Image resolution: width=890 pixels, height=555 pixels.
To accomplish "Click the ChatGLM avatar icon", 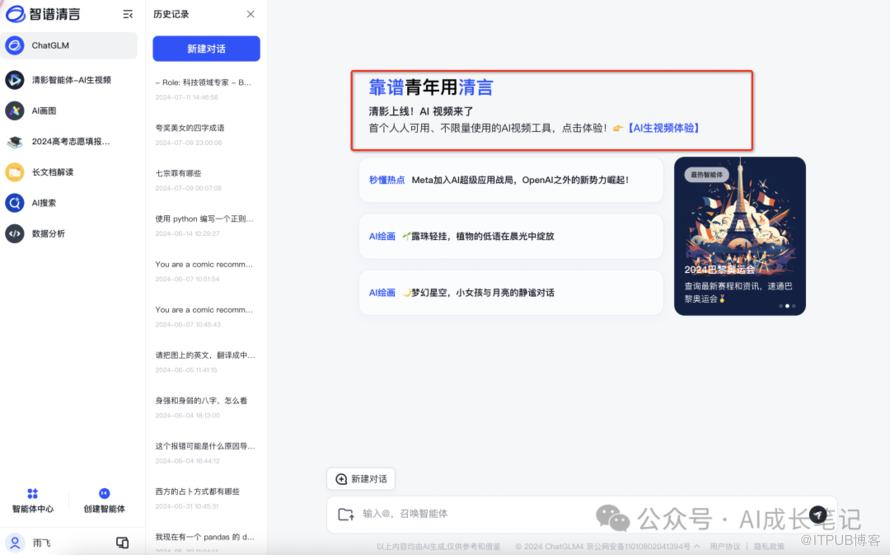I will tap(15, 45).
